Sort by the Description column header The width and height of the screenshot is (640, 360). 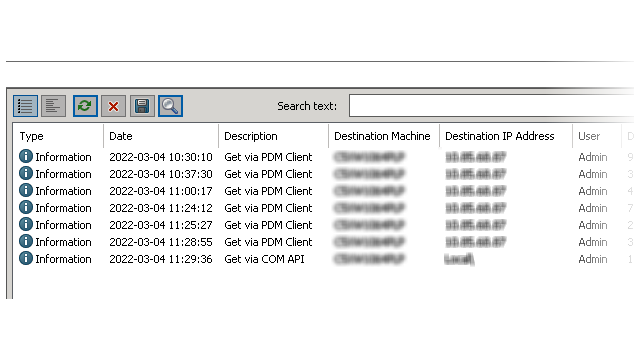[x=273, y=136]
